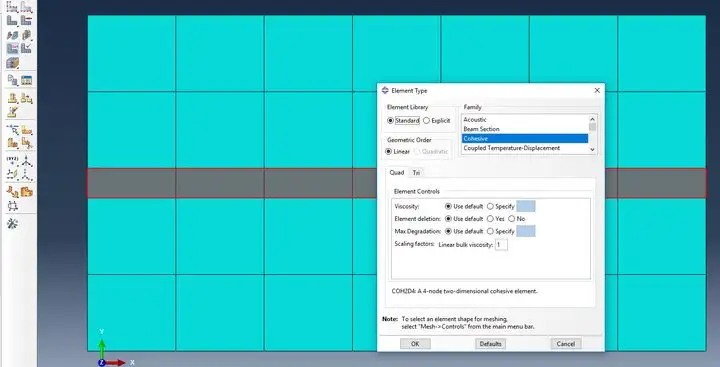Image resolution: width=720 pixels, height=367 pixels.
Task: Select Coupled Temperature-Displacement family
Action: tap(524, 148)
